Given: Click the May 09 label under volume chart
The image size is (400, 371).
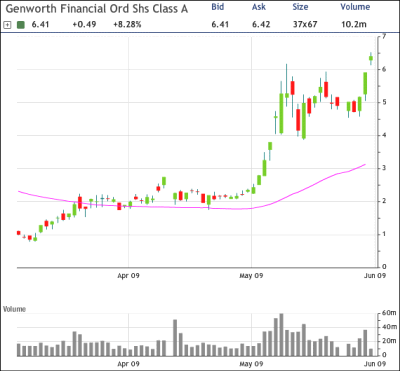Looking at the screenshot, I should pyautogui.click(x=252, y=364).
